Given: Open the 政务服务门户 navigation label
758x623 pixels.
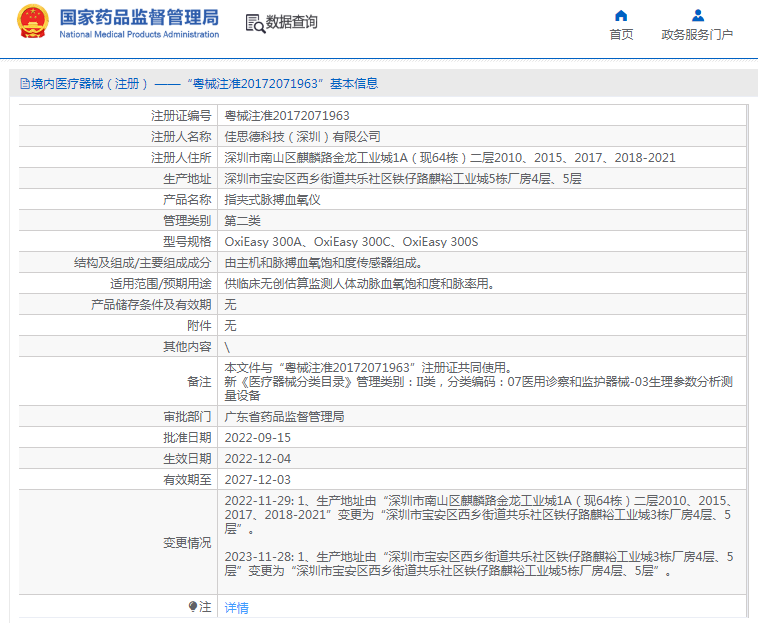Looking at the screenshot, I should click(697, 35).
